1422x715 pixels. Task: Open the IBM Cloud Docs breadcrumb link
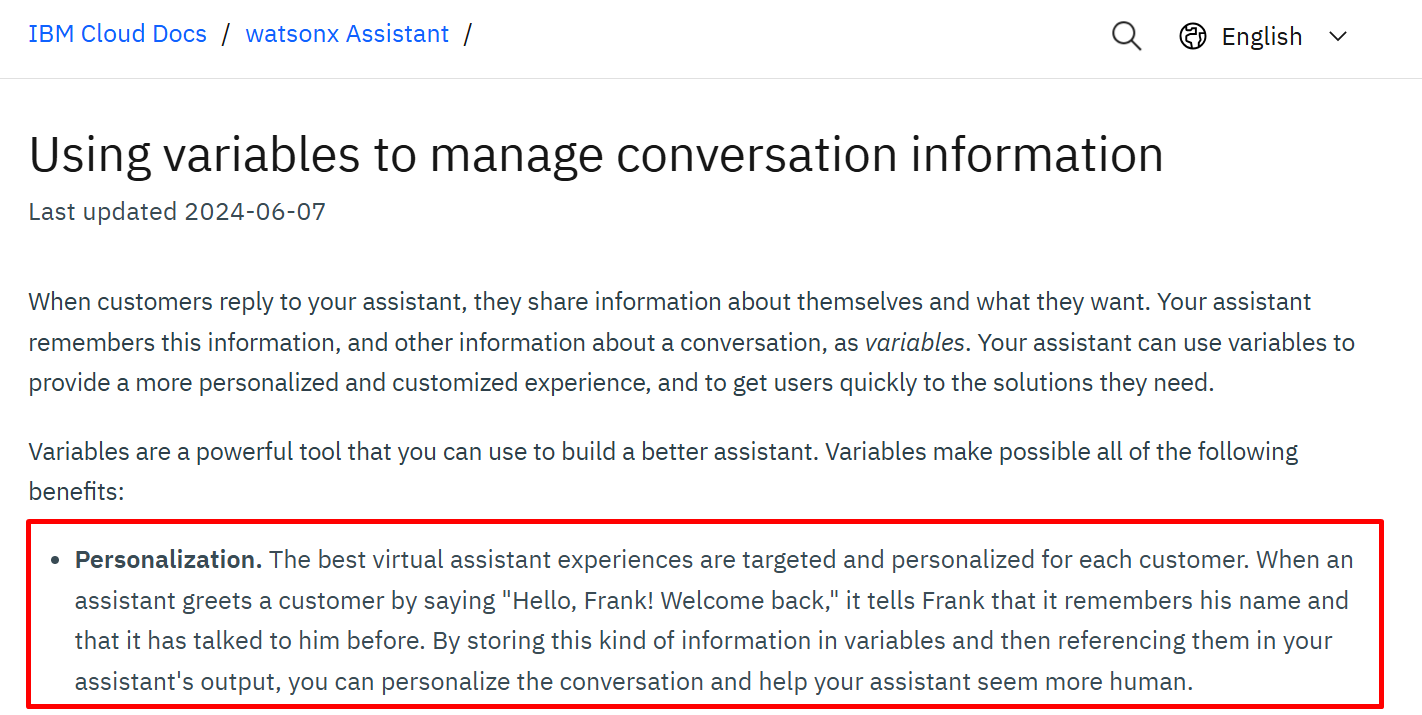click(x=117, y=33)
